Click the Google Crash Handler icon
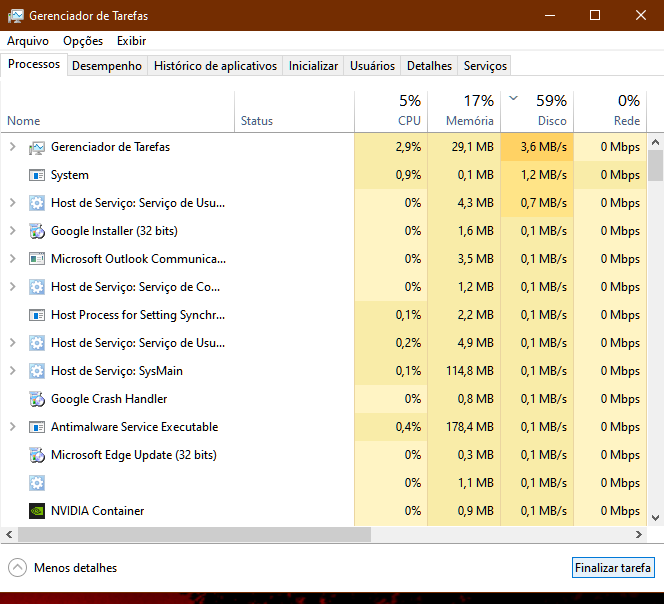 click(x=37, y=399)
